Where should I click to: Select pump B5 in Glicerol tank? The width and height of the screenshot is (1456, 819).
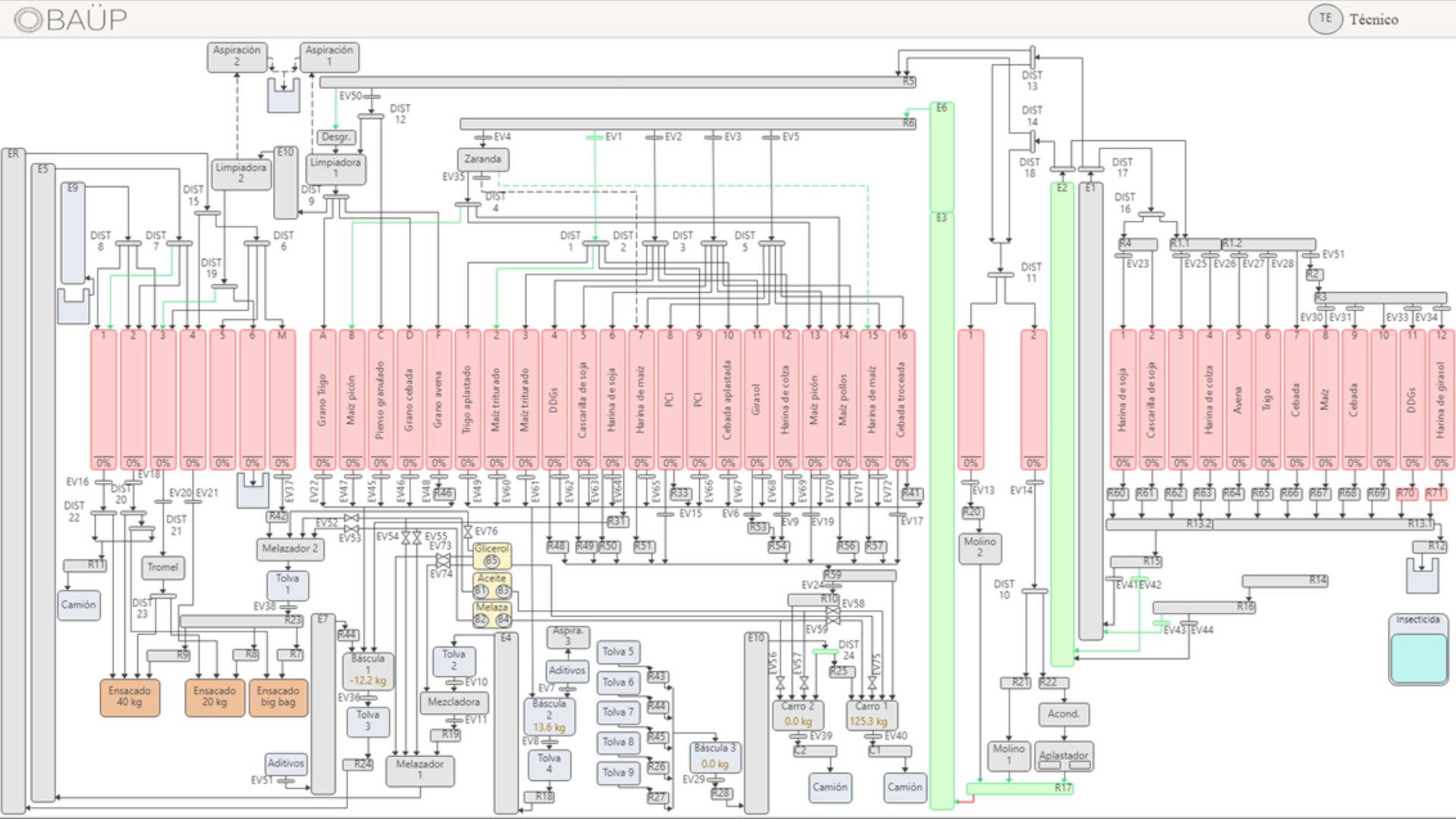pos(491,561)
